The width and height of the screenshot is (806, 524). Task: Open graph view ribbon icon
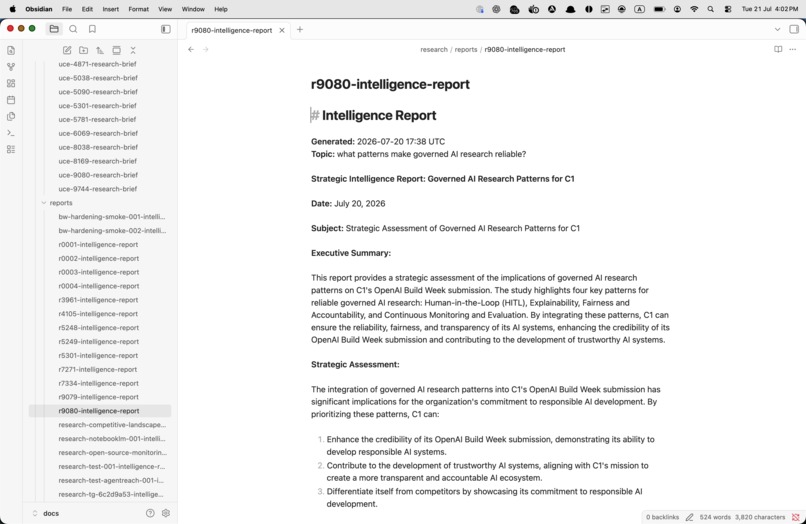click(x=11, y=67)
